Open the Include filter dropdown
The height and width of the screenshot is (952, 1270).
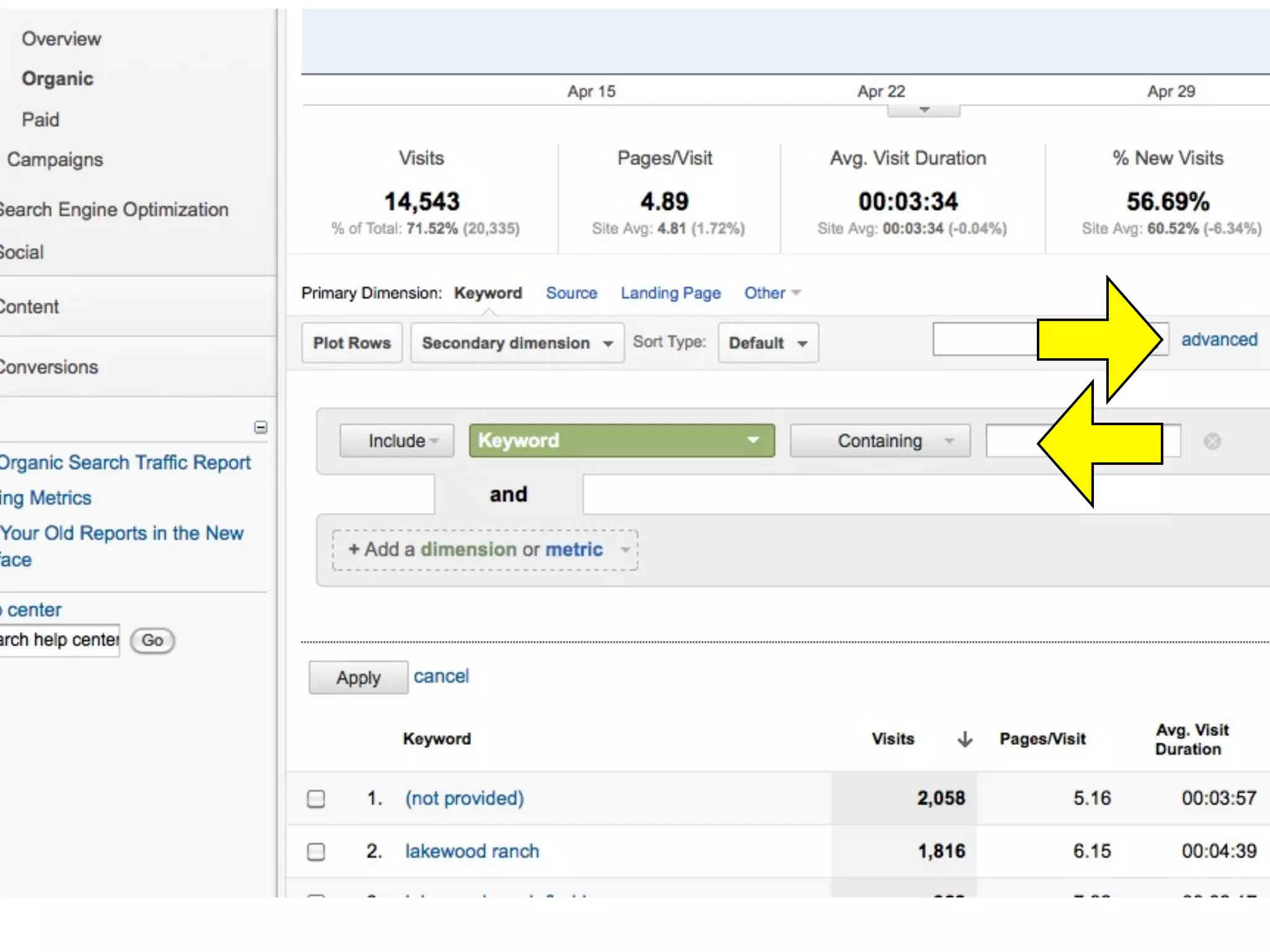[397, 441]
